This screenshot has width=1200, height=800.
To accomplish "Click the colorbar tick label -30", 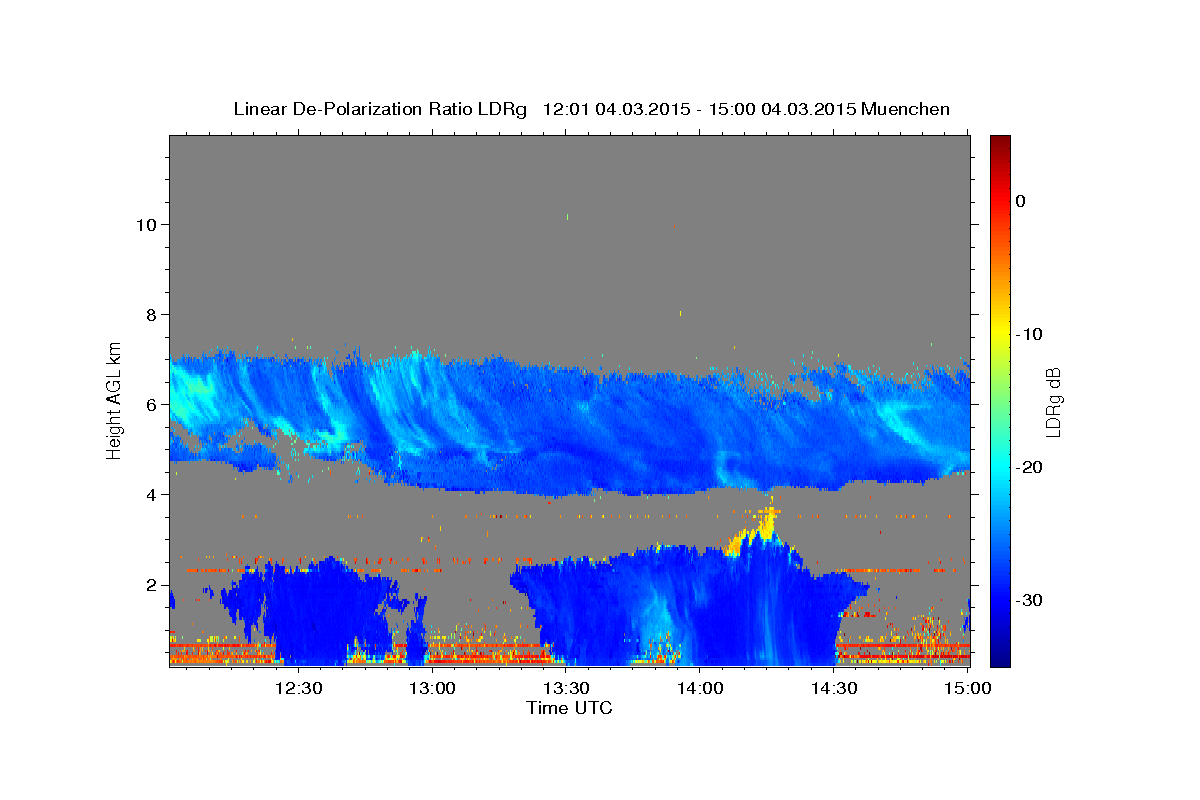I will [x=1029, y=600].
